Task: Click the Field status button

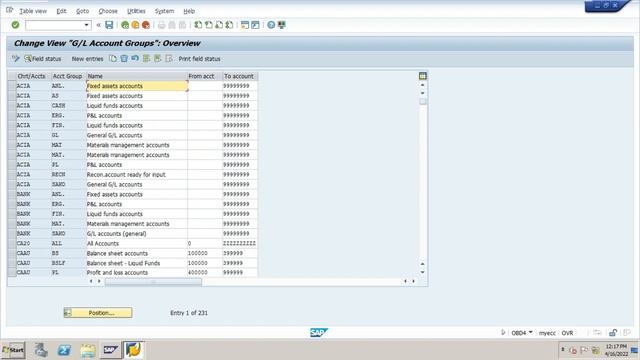Action: tap(43, 59)
